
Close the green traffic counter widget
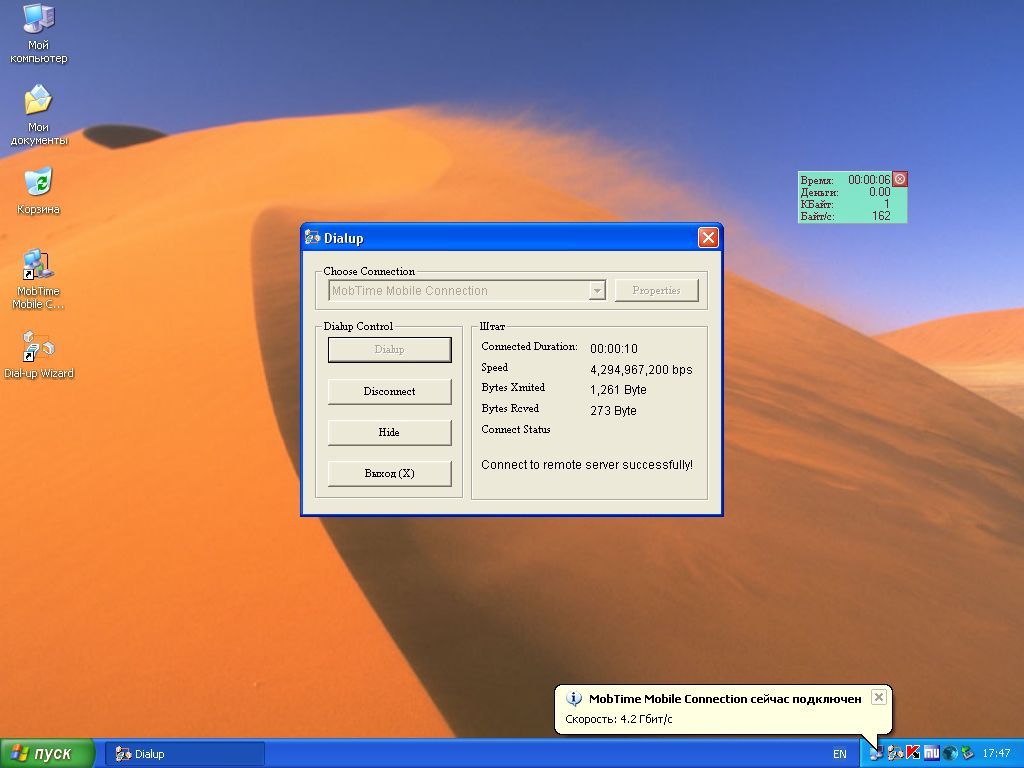pyautogui.click(x=900, y=179)
